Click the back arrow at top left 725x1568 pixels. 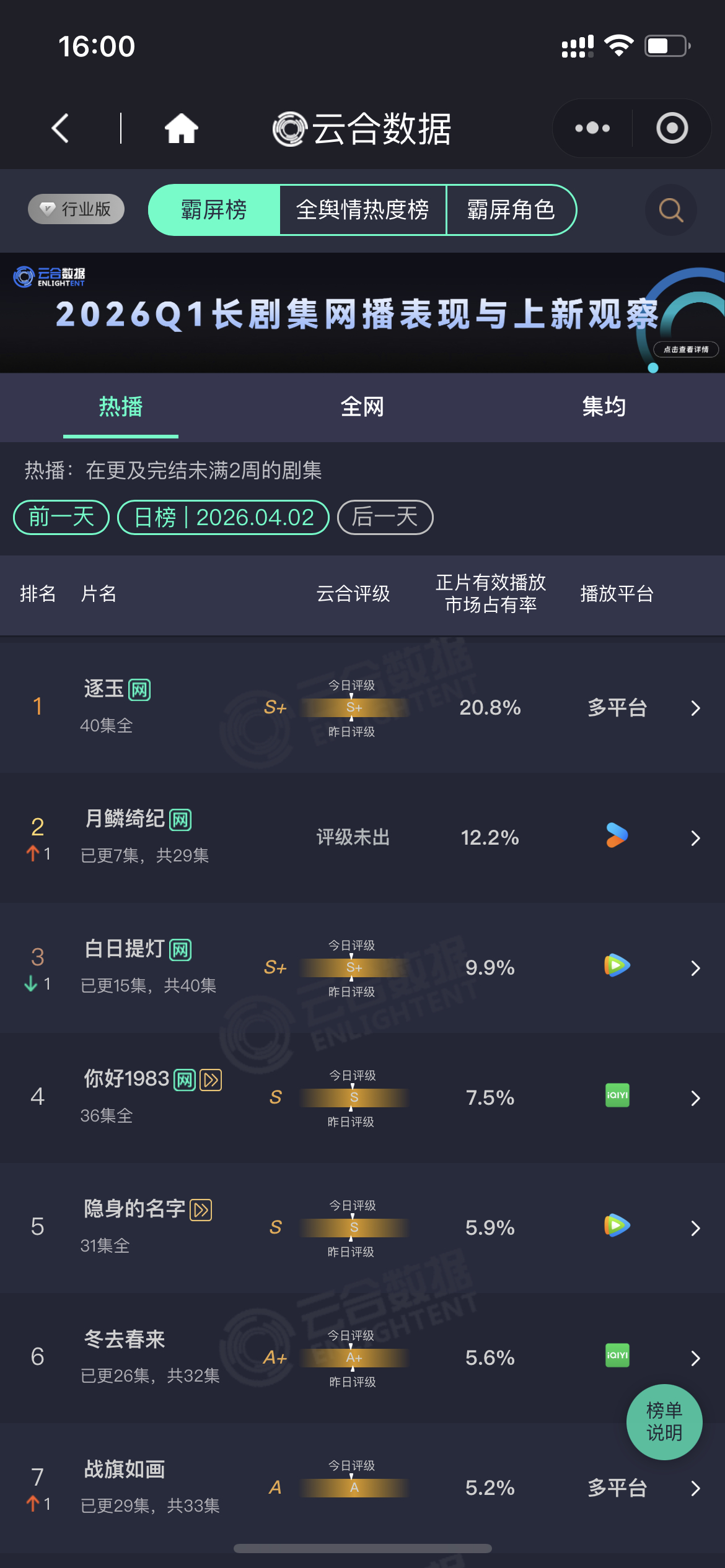click(x=59, y=128)
